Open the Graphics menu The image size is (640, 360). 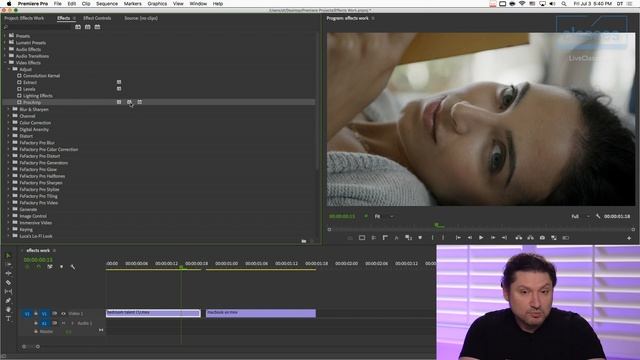click(x=157, y=4)
